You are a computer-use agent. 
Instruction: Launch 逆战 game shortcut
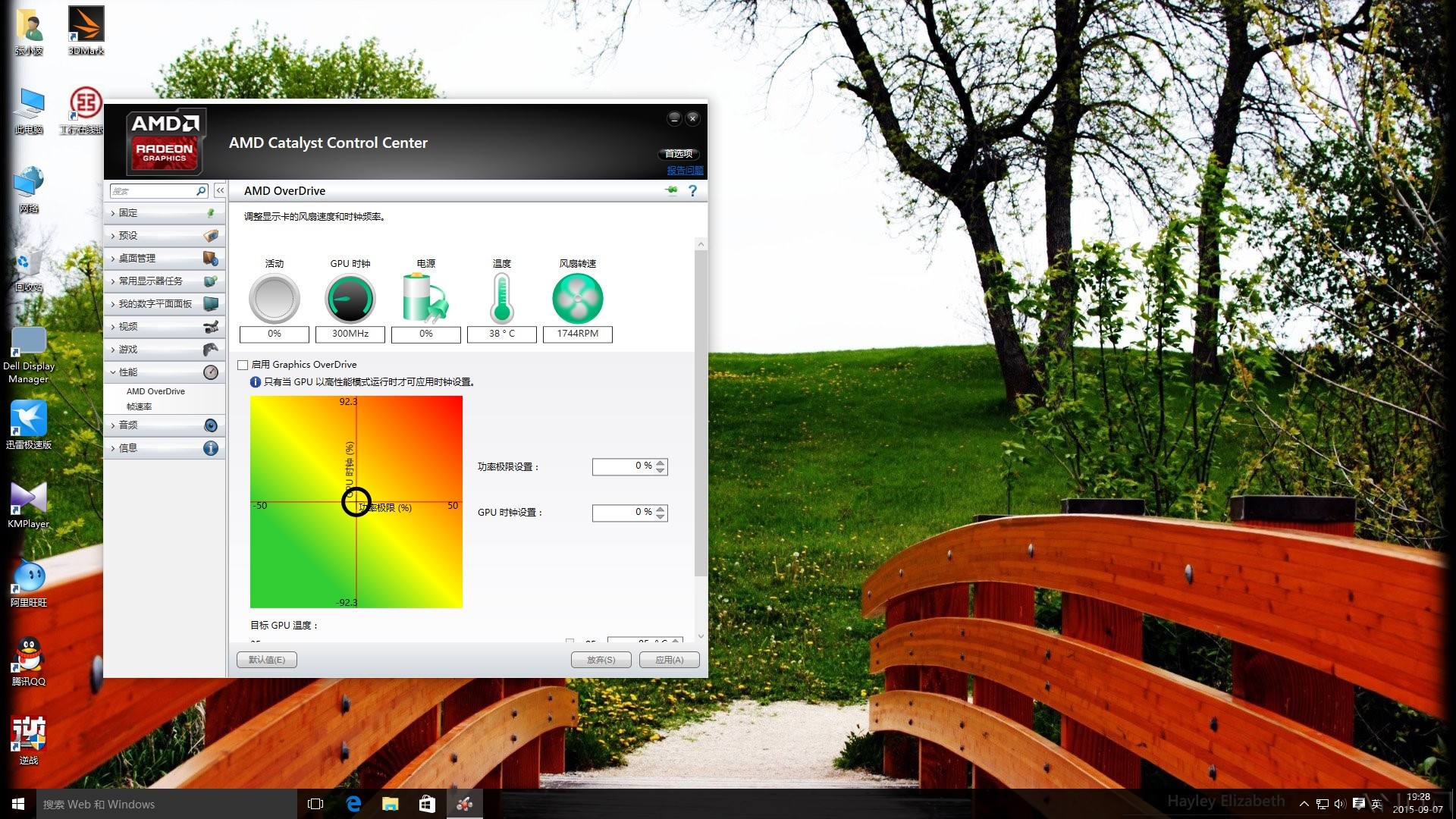click(x=29, y=740)
